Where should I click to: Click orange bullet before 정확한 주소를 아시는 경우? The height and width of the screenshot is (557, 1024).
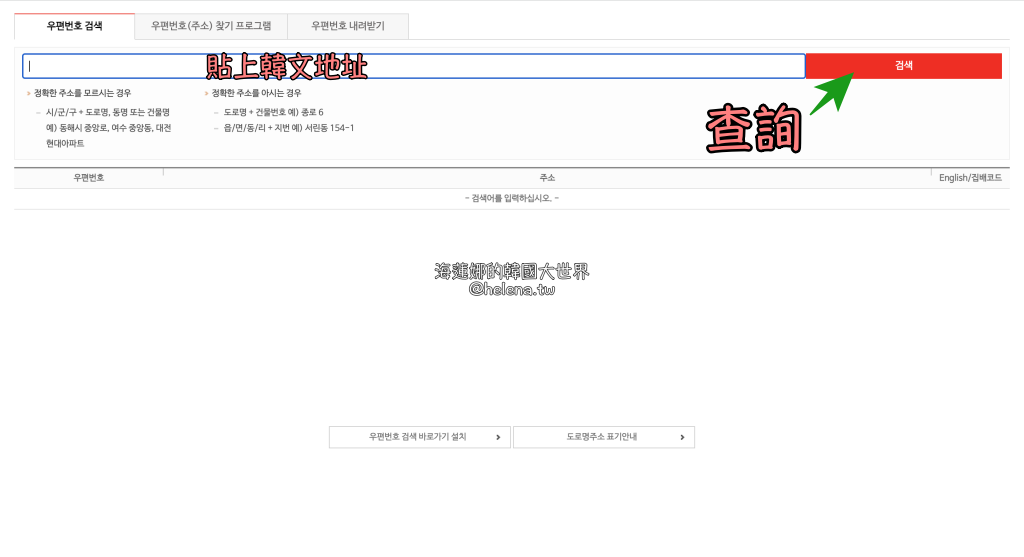point(207,93)
